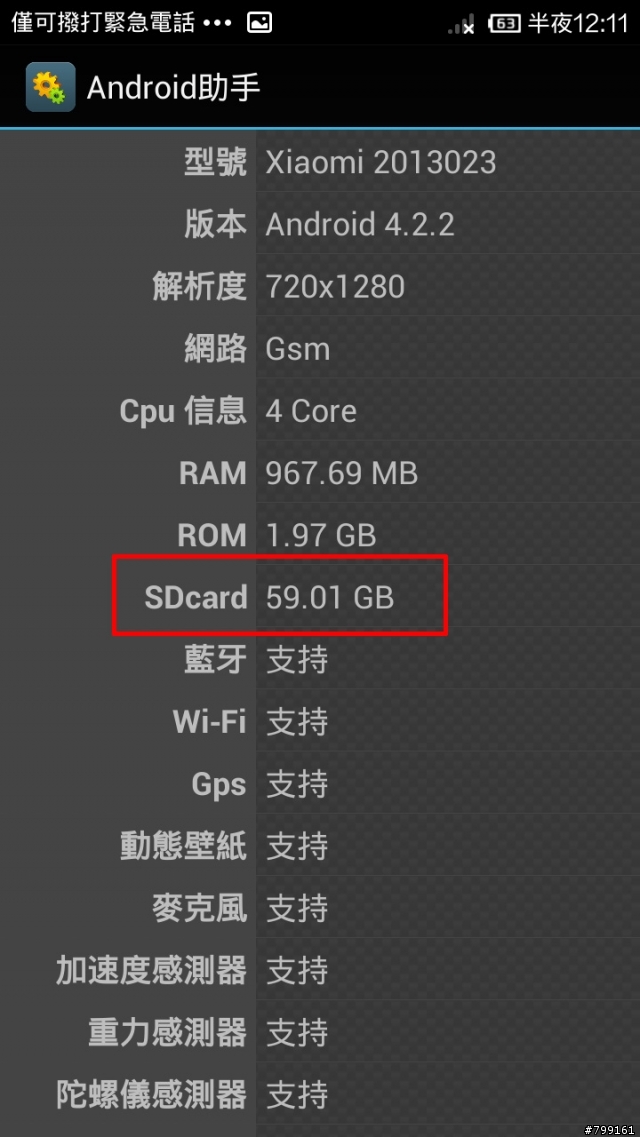Tap the picture notification icon in status bar
This screenshot has width=640, height=1138.
pos(259,23)
